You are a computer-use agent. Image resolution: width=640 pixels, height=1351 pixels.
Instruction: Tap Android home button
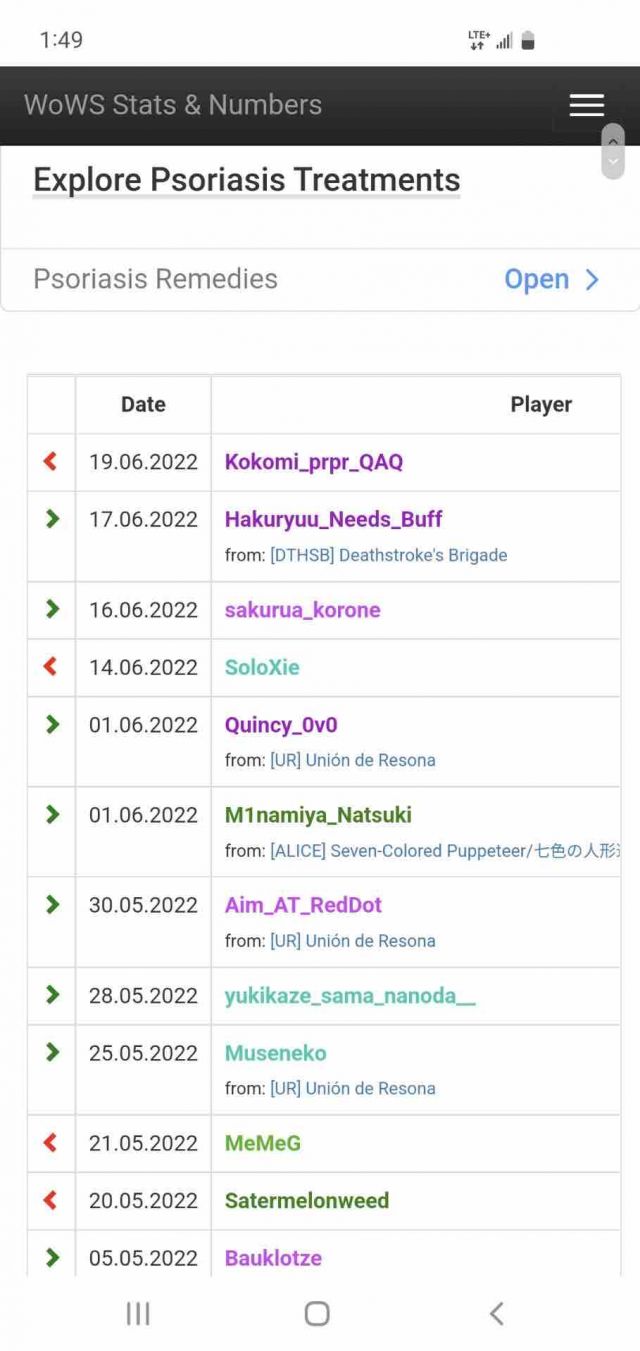317,1313
